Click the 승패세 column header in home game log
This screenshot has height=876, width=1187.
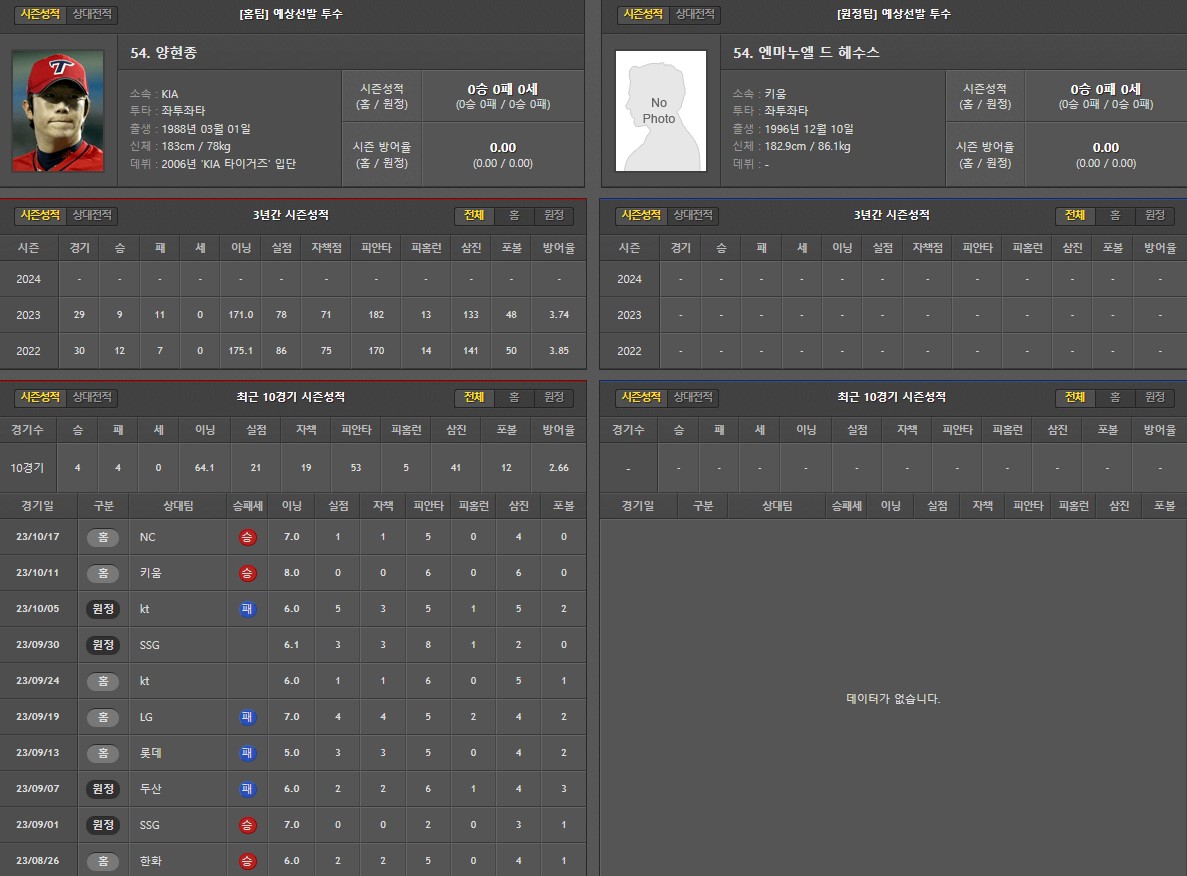point(248,506)
